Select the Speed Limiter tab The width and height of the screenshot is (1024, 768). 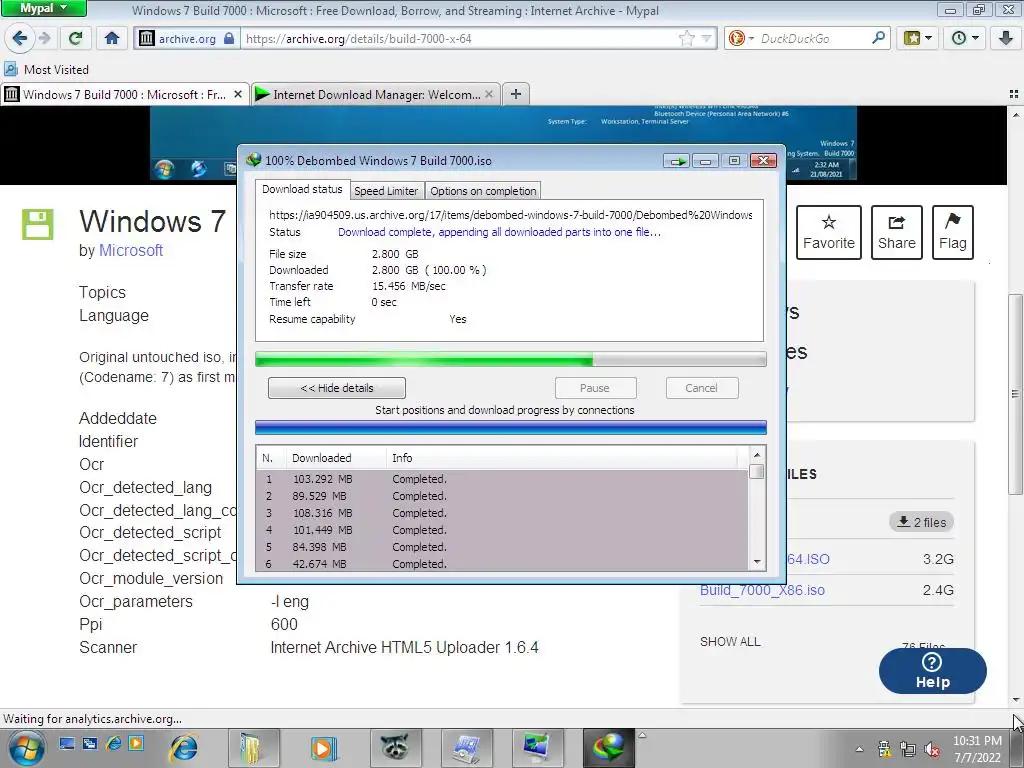pyautogui.click(x=386, y=191)
